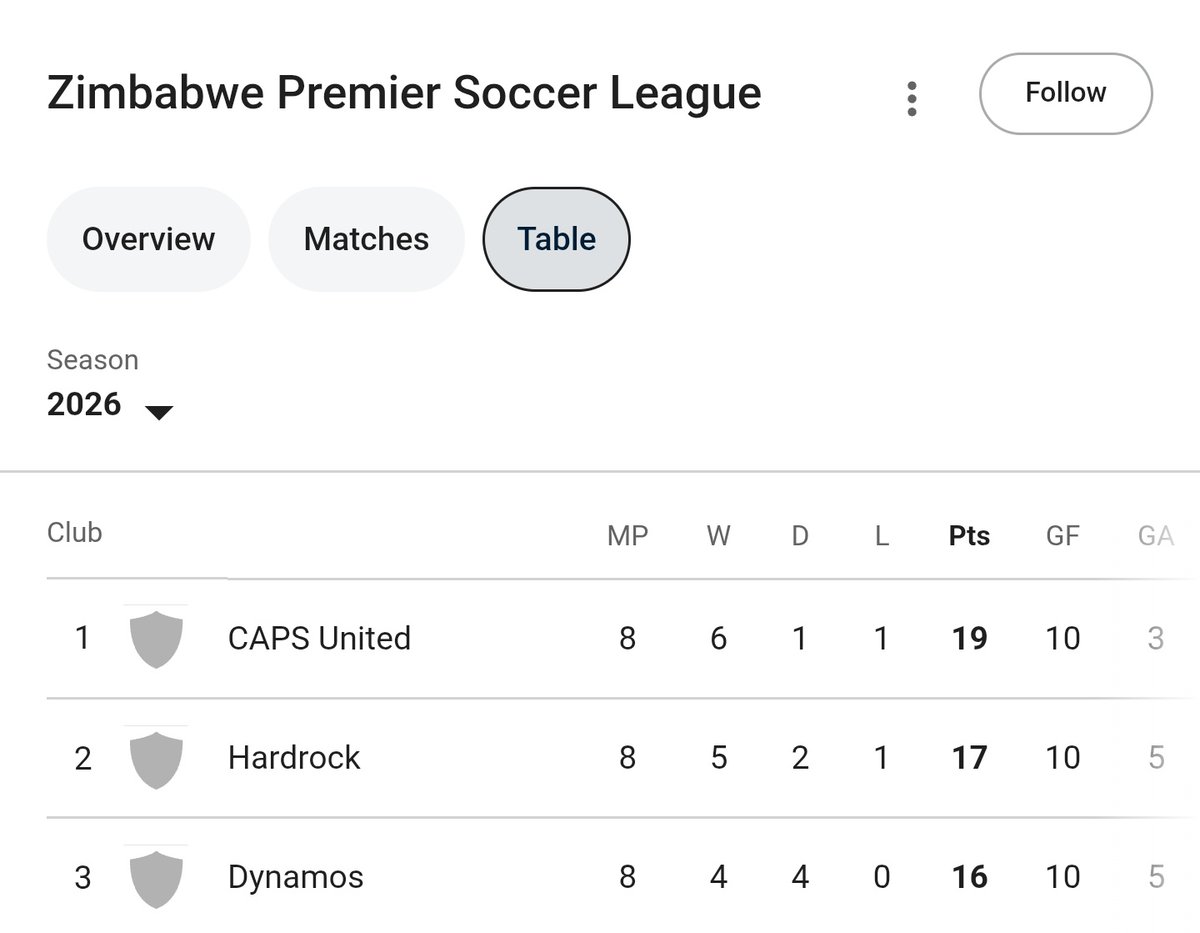Click the Hardrock club crest icon
Image resolution: width=1200 pixels, height=933 pixels.
156,758
